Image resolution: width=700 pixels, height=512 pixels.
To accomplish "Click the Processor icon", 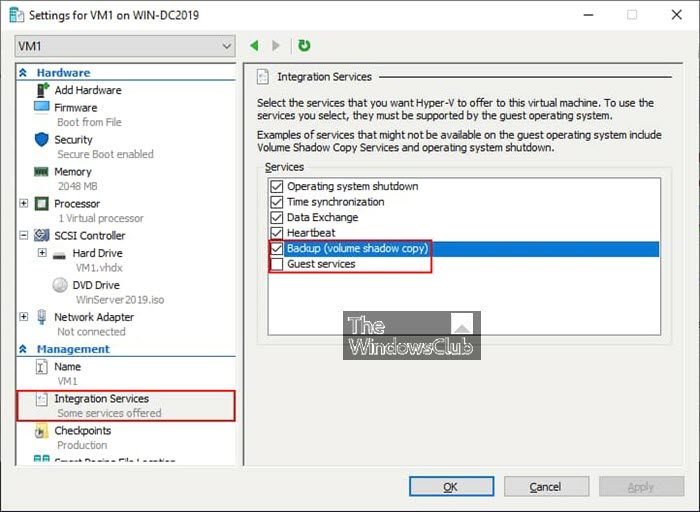I will coord(42,204).
